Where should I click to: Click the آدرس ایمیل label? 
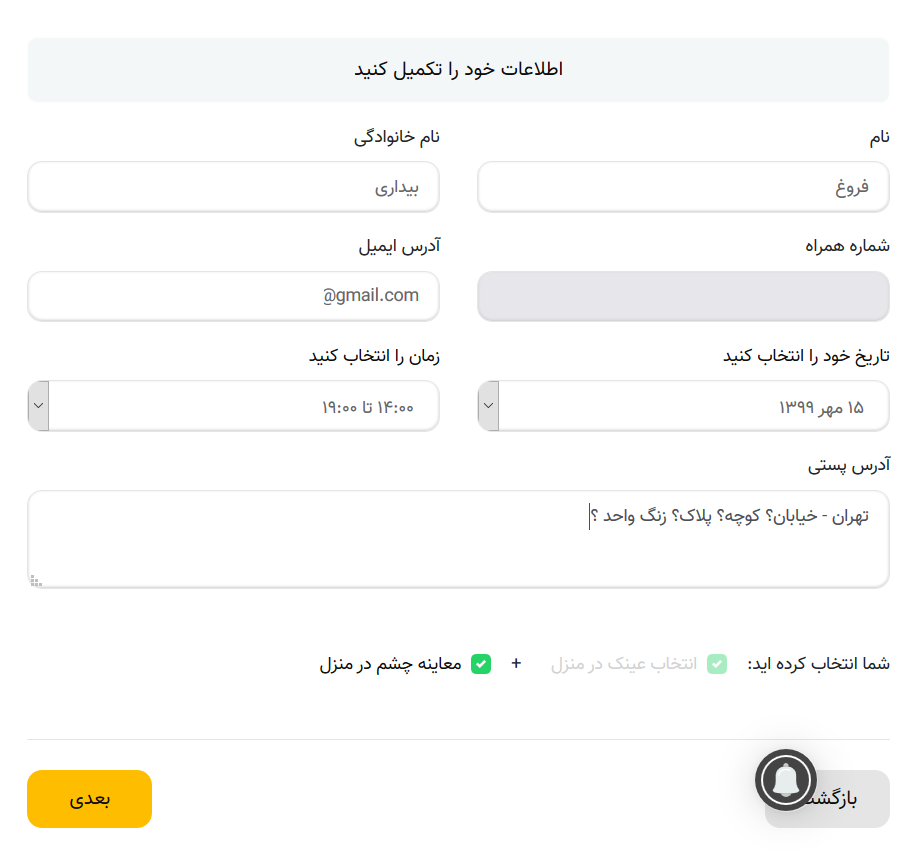point(399,246)
